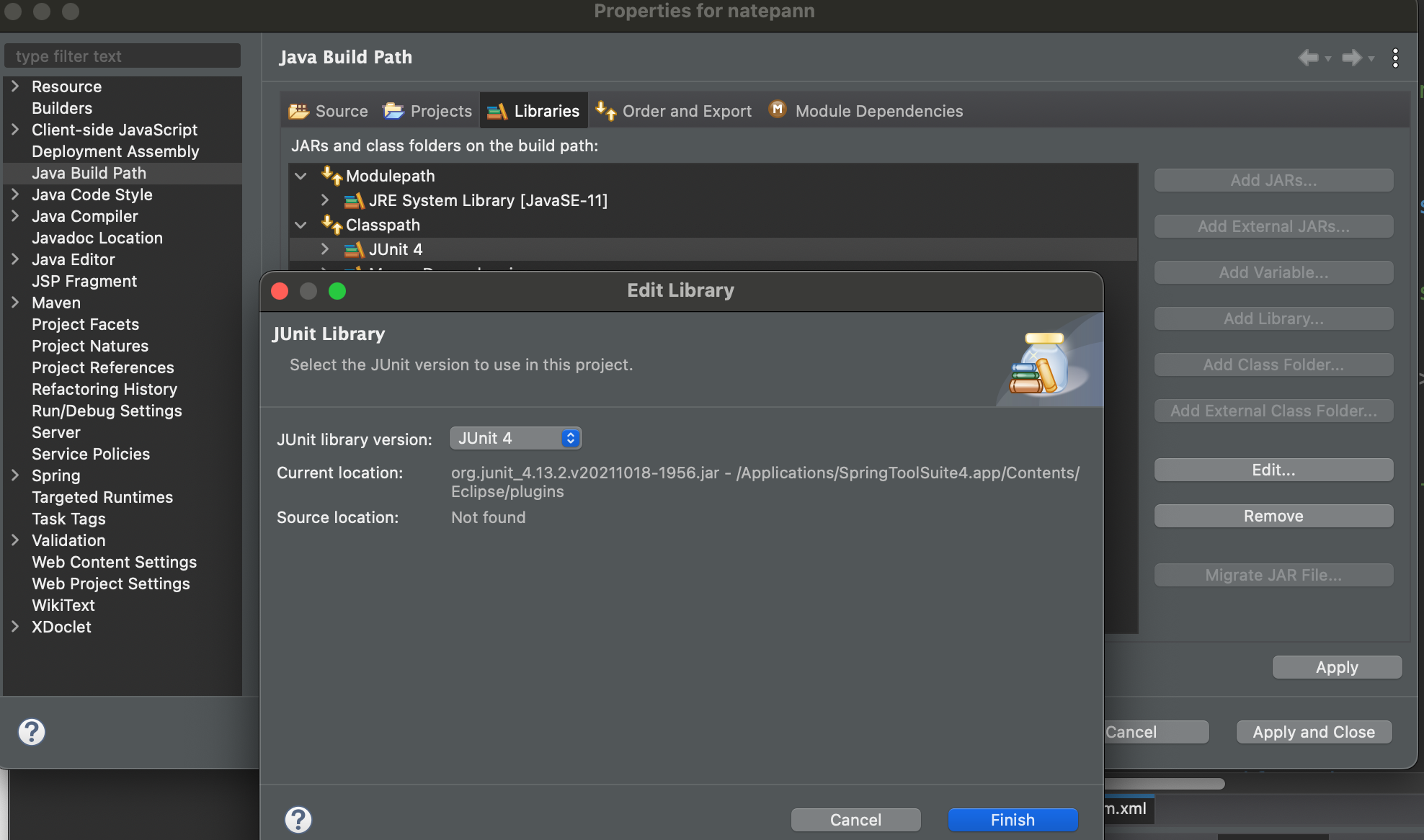Click the back navigation arrow icon
The width and height of the screenshot is (1424, 840).
[x=1308, y=58]
